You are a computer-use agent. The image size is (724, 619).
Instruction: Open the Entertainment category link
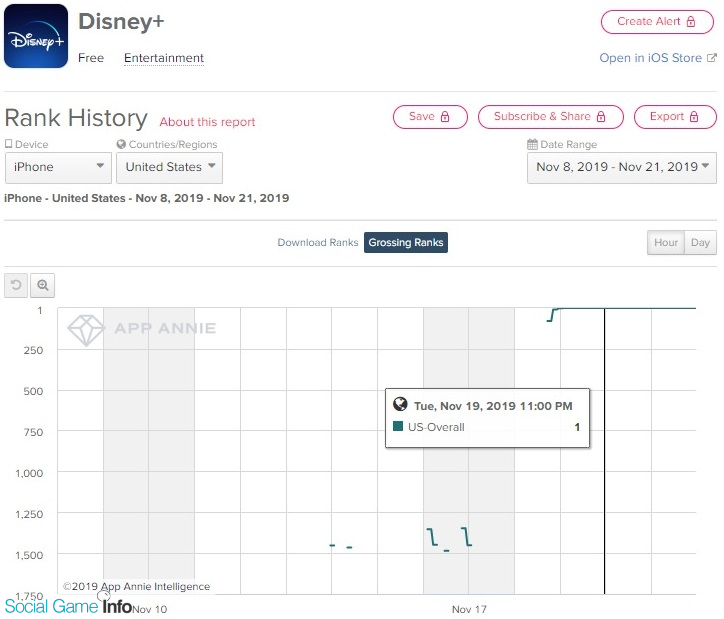[x=164, y=58]
